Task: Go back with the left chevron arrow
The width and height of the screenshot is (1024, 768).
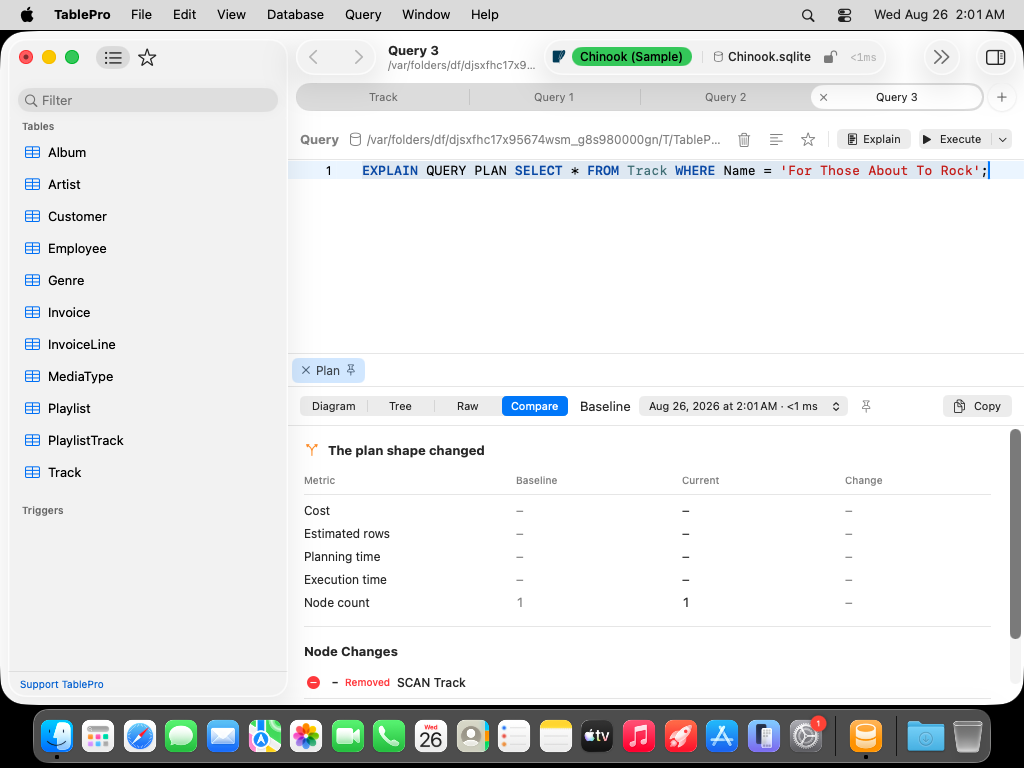Action: click(x=313, y=57)
